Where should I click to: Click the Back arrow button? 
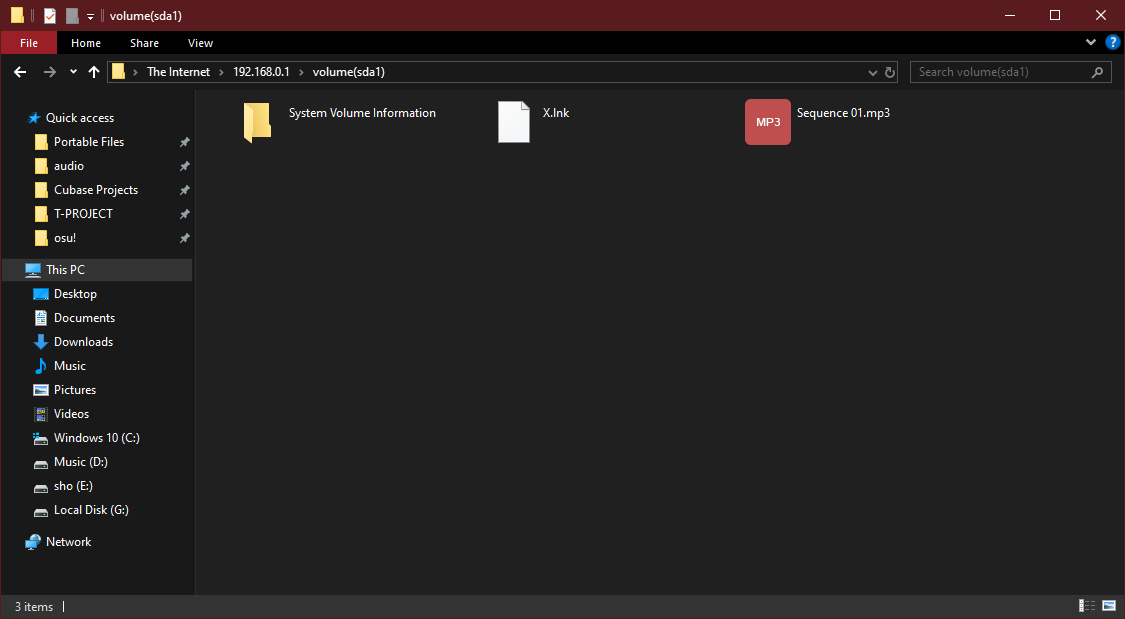20,72
